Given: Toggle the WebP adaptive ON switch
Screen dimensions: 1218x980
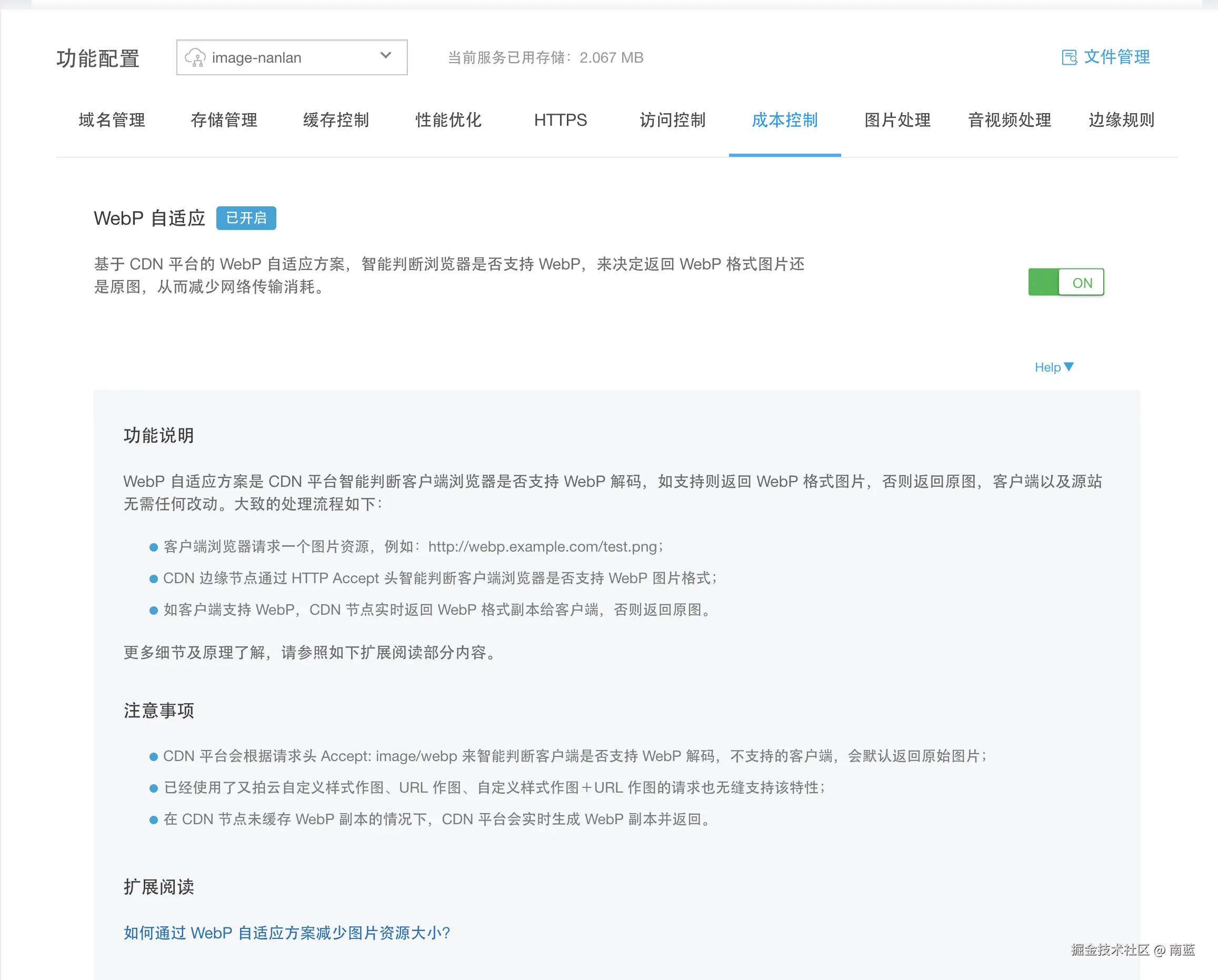Looking at the screenshot, I should tap(1065, 283).
